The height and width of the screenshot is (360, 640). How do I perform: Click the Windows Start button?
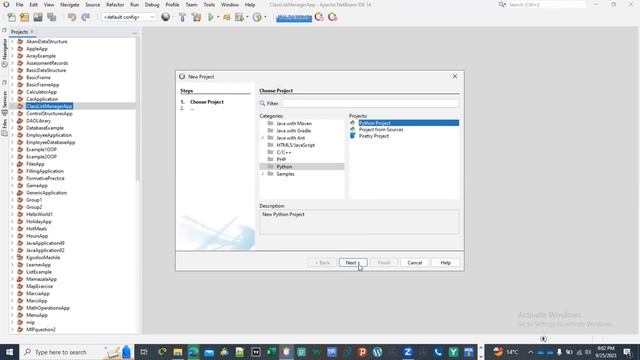pos(9,352)
